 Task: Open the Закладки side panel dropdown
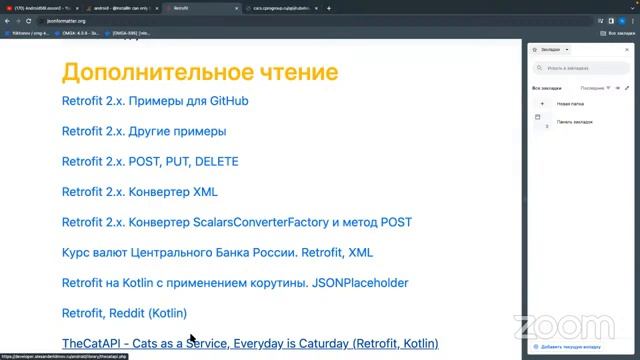point(555,50)
